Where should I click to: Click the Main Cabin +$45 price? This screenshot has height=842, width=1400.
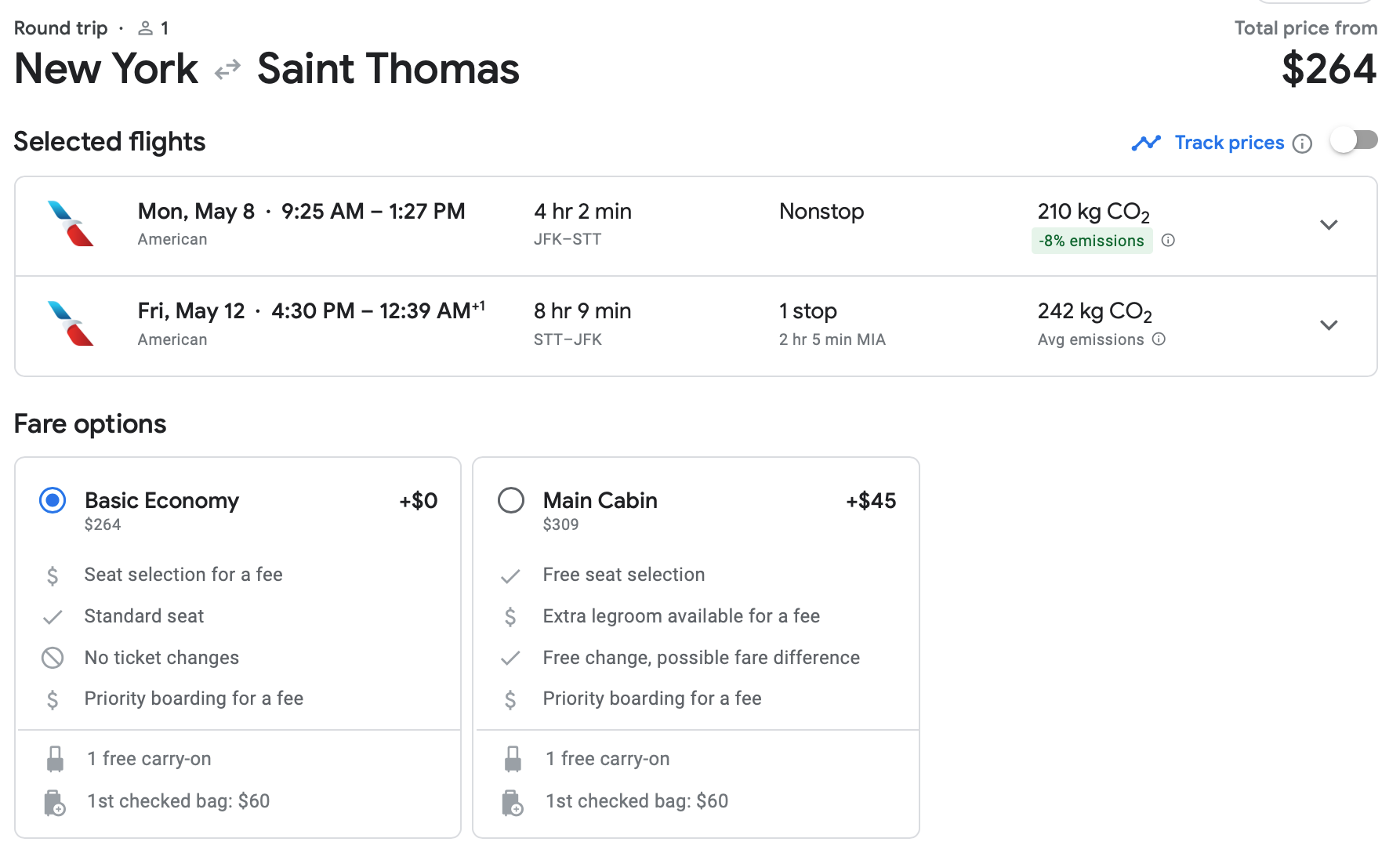tap(870, 501)
